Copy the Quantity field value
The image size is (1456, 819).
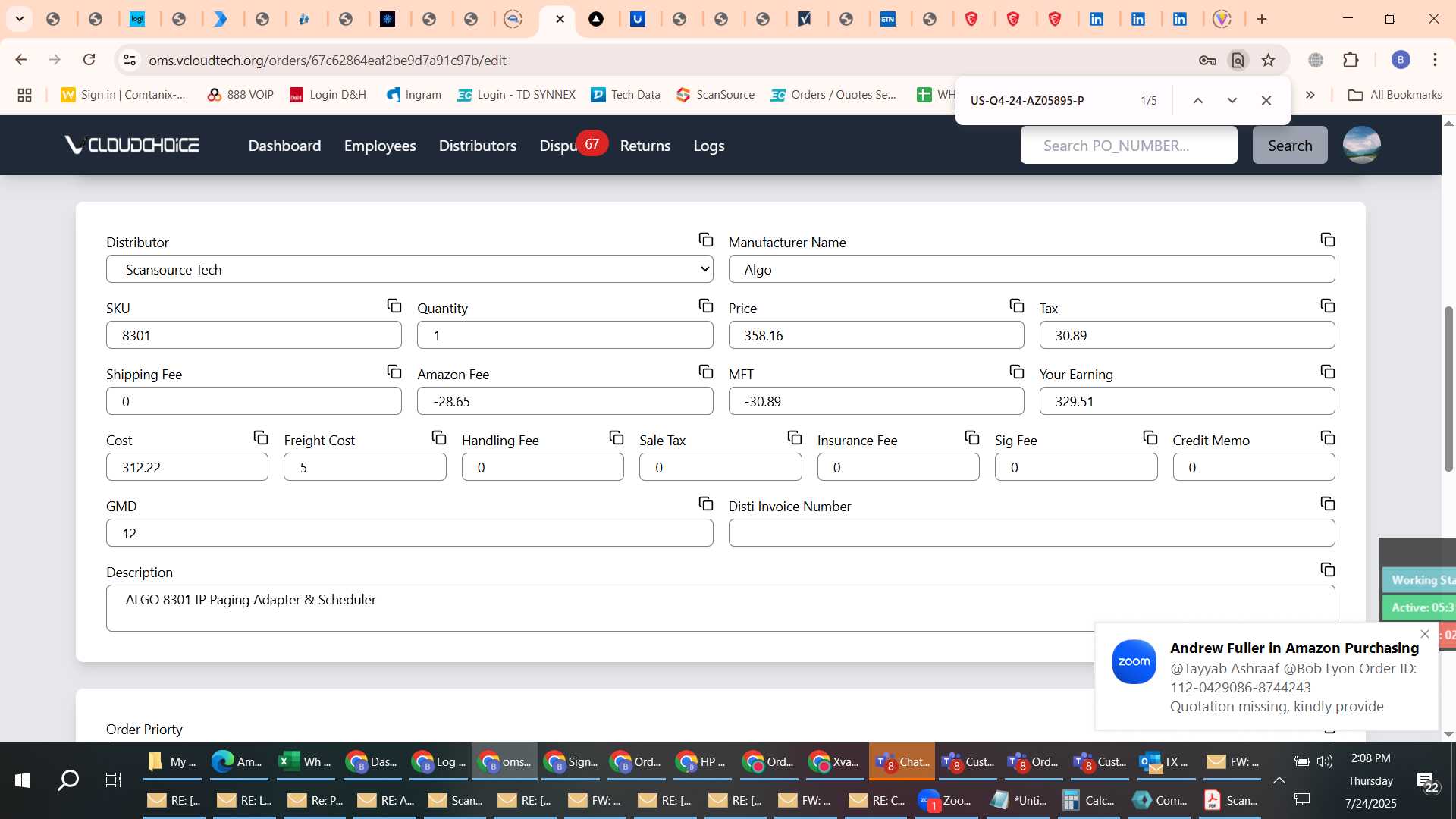705,306
